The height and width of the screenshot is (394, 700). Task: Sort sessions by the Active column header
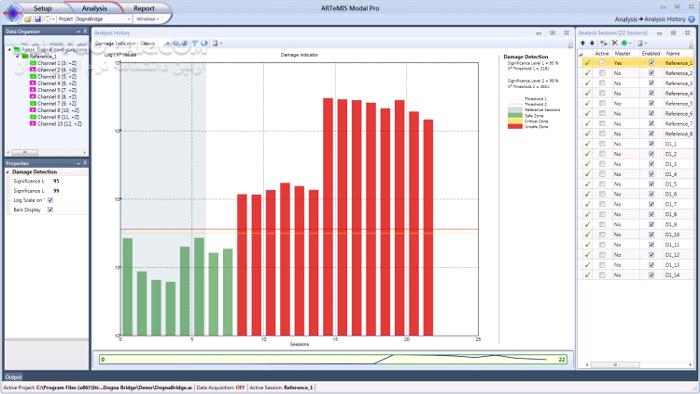pyautogui.click(x=601, y=53)
